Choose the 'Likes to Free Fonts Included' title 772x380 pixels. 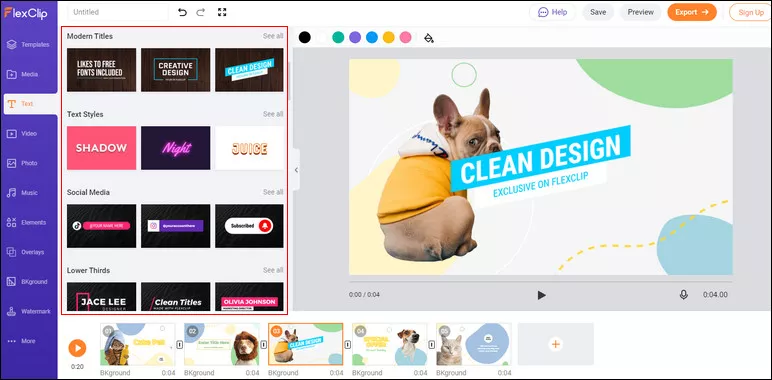tap(101, 70)
